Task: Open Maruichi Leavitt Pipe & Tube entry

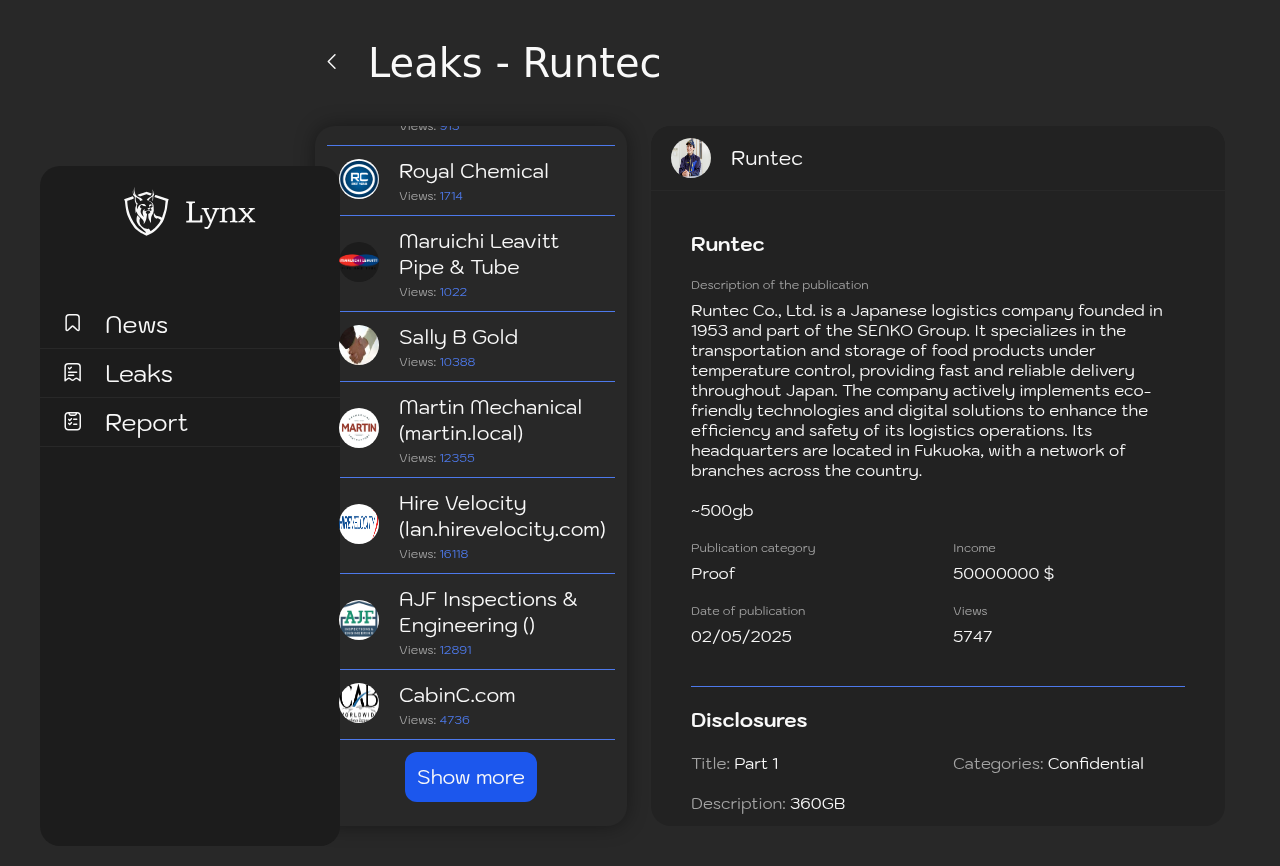Action: click(x=471, y=264)
